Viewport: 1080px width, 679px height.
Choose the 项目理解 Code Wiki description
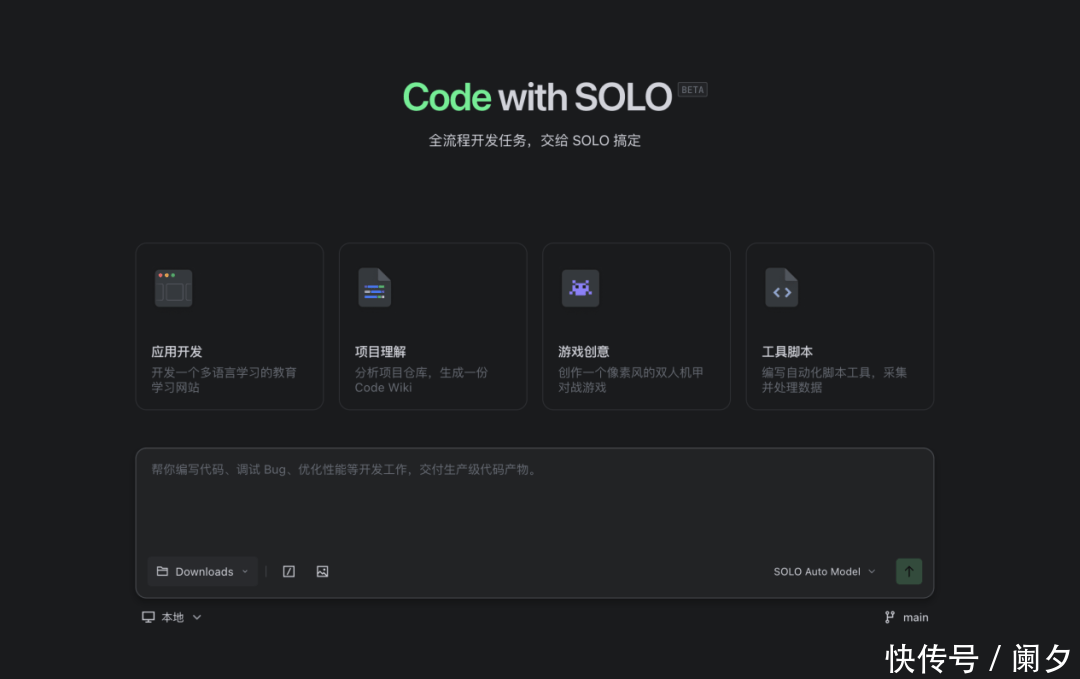[x=421, y=380]
